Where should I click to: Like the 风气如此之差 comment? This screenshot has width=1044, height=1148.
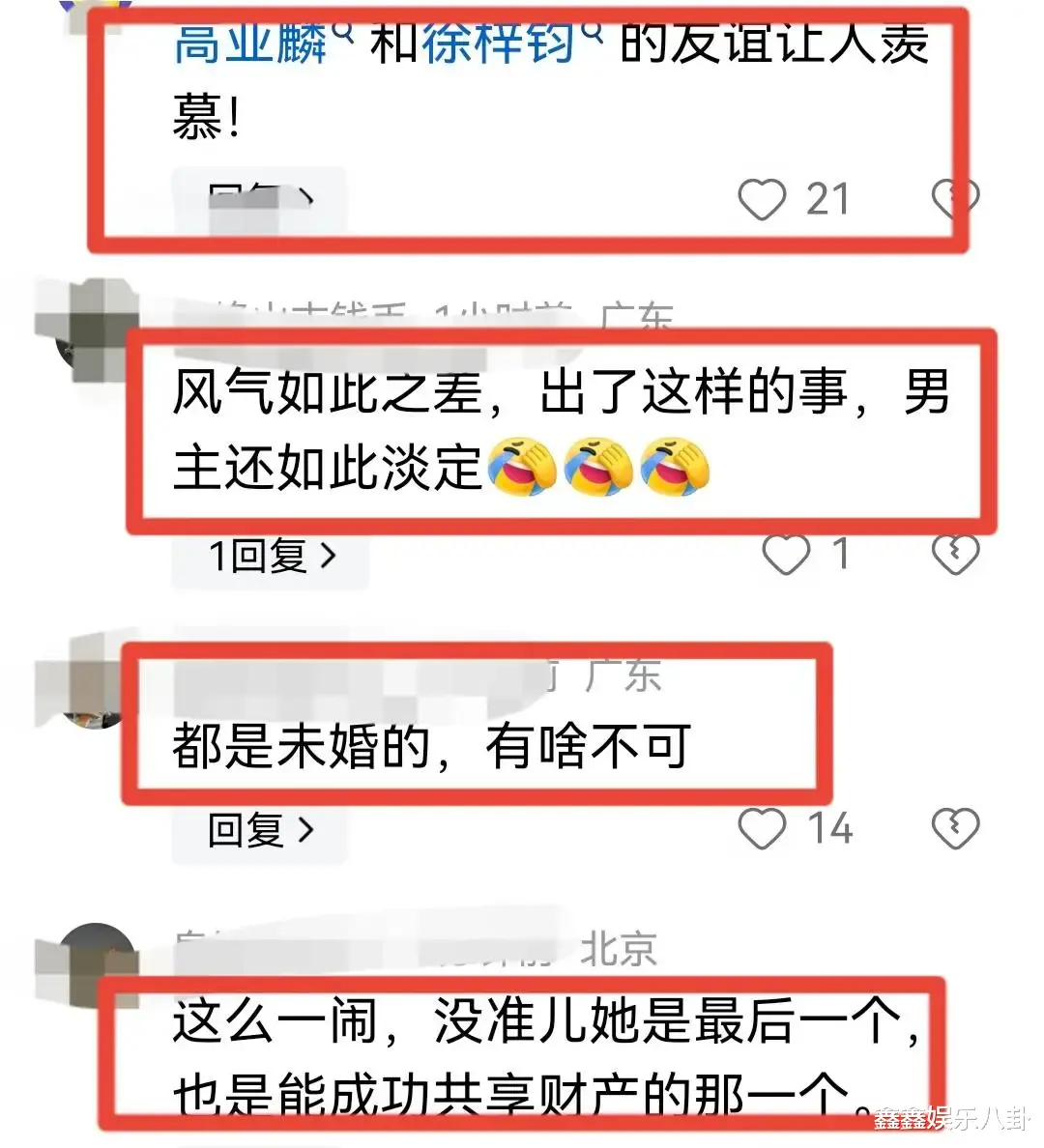tap(786, 555)
